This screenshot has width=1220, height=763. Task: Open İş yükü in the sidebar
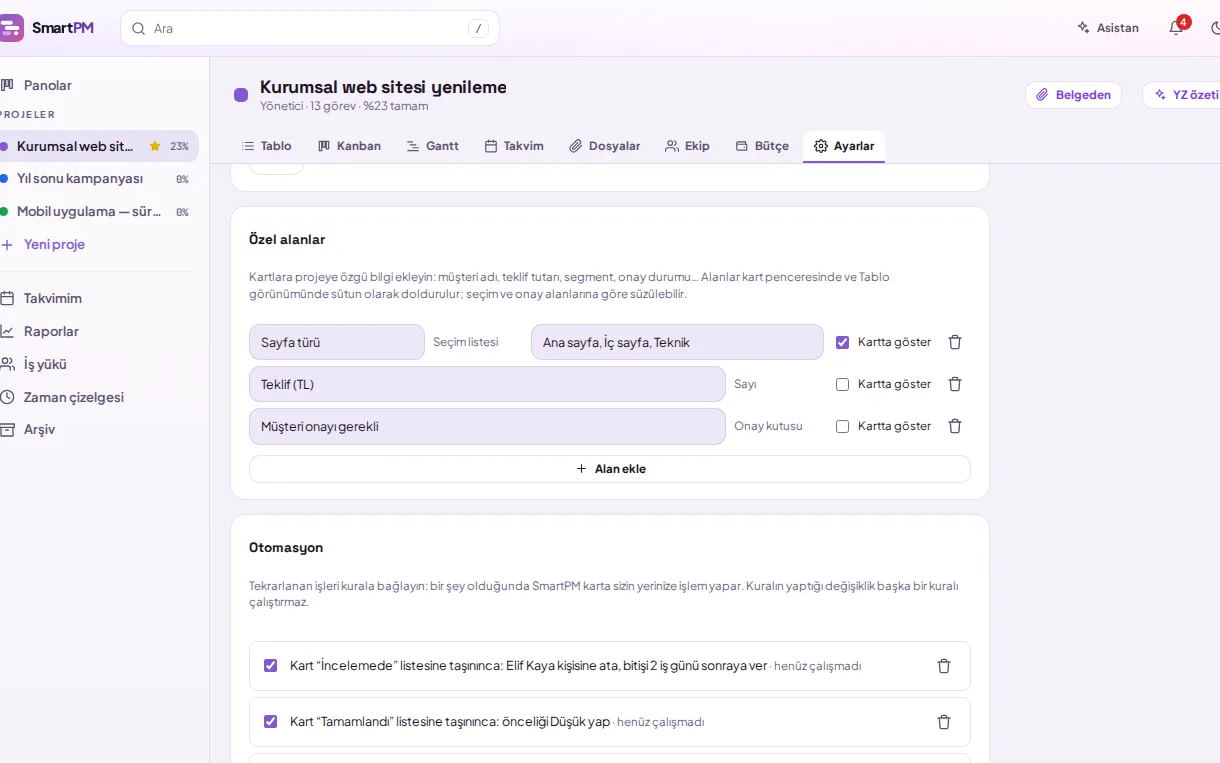coord(99,364)
